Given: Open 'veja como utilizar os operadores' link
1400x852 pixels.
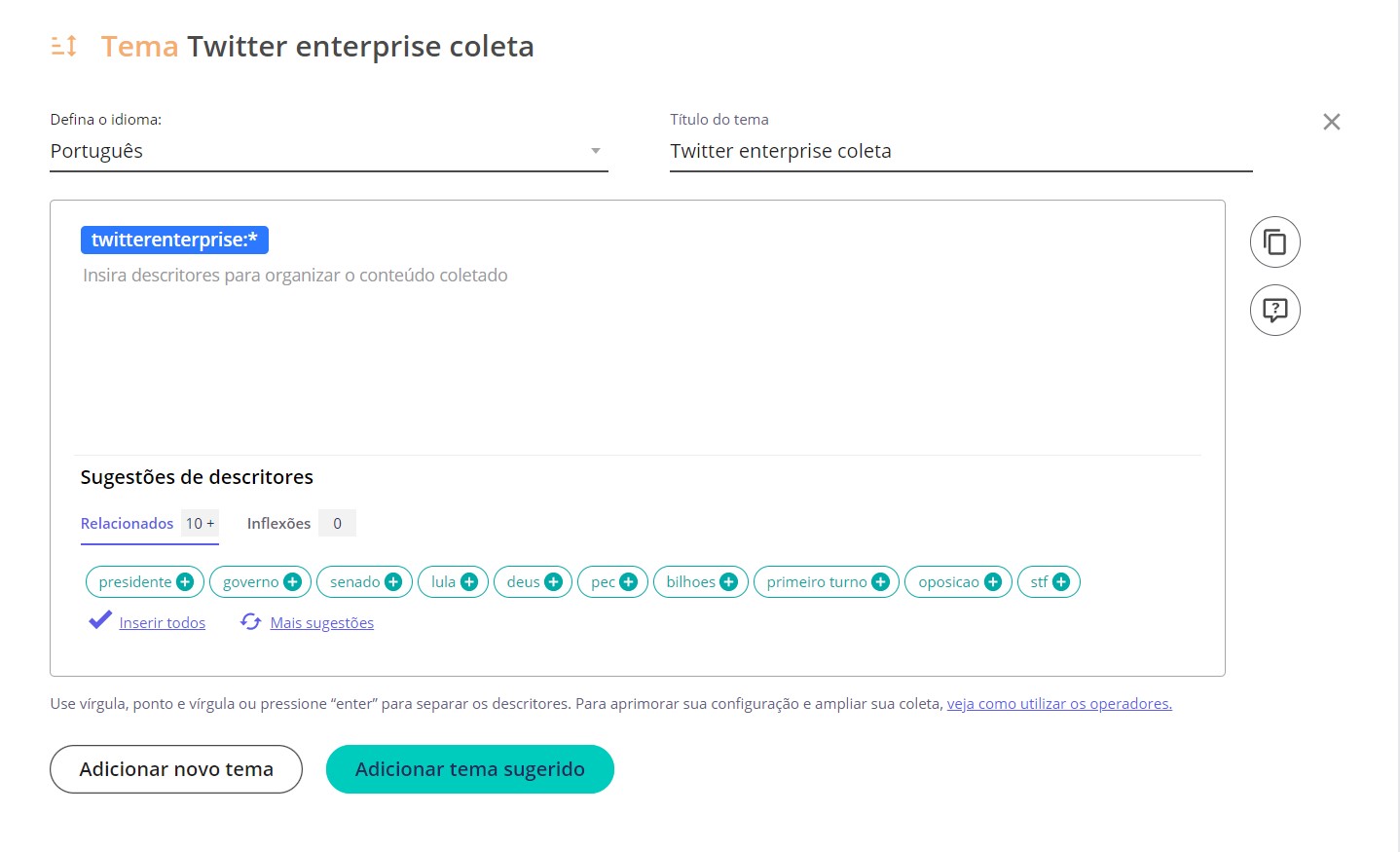Looking at the screenshot, I should tap(1059, 704).
